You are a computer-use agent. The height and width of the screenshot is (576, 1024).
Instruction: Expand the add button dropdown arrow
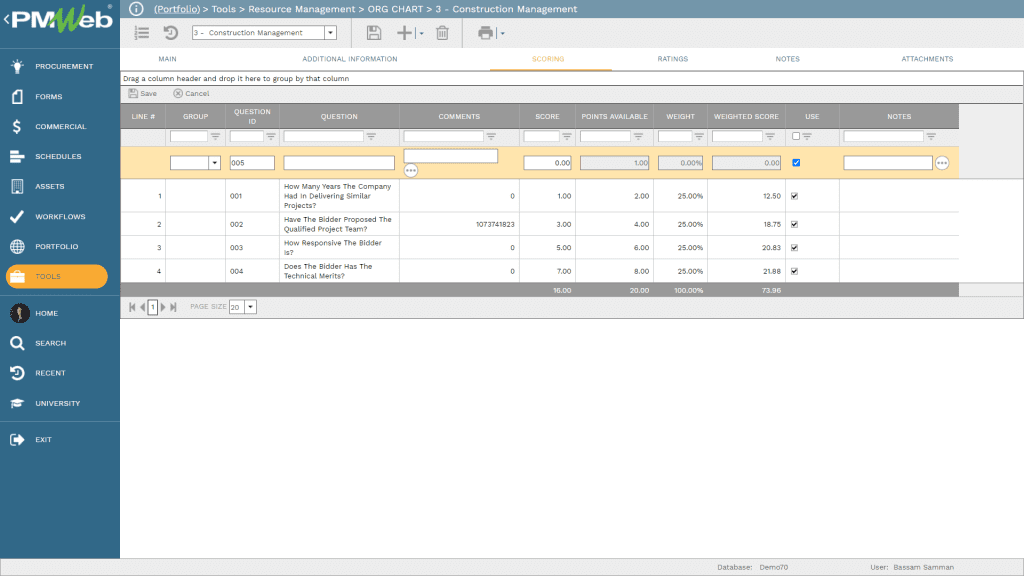421,33
